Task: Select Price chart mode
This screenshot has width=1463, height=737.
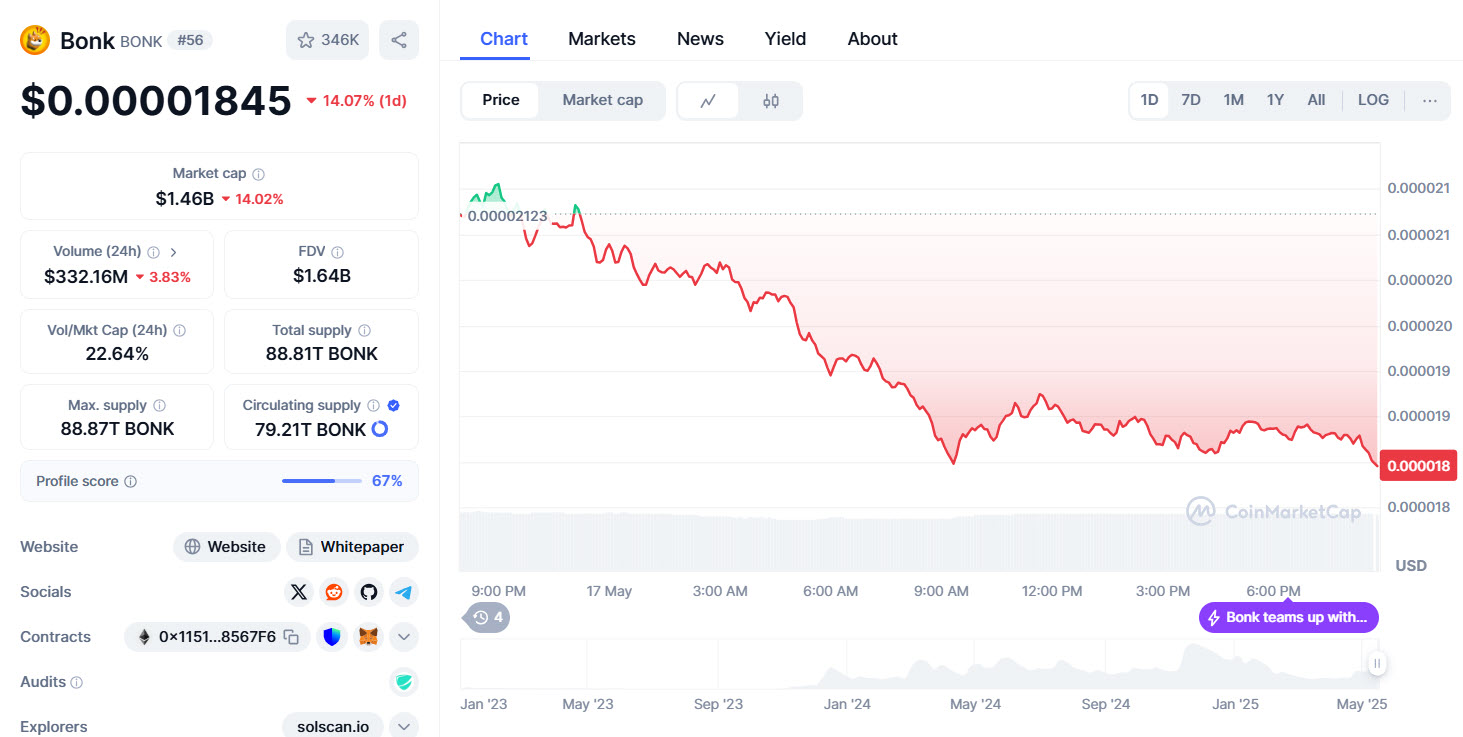Action: 501,100
